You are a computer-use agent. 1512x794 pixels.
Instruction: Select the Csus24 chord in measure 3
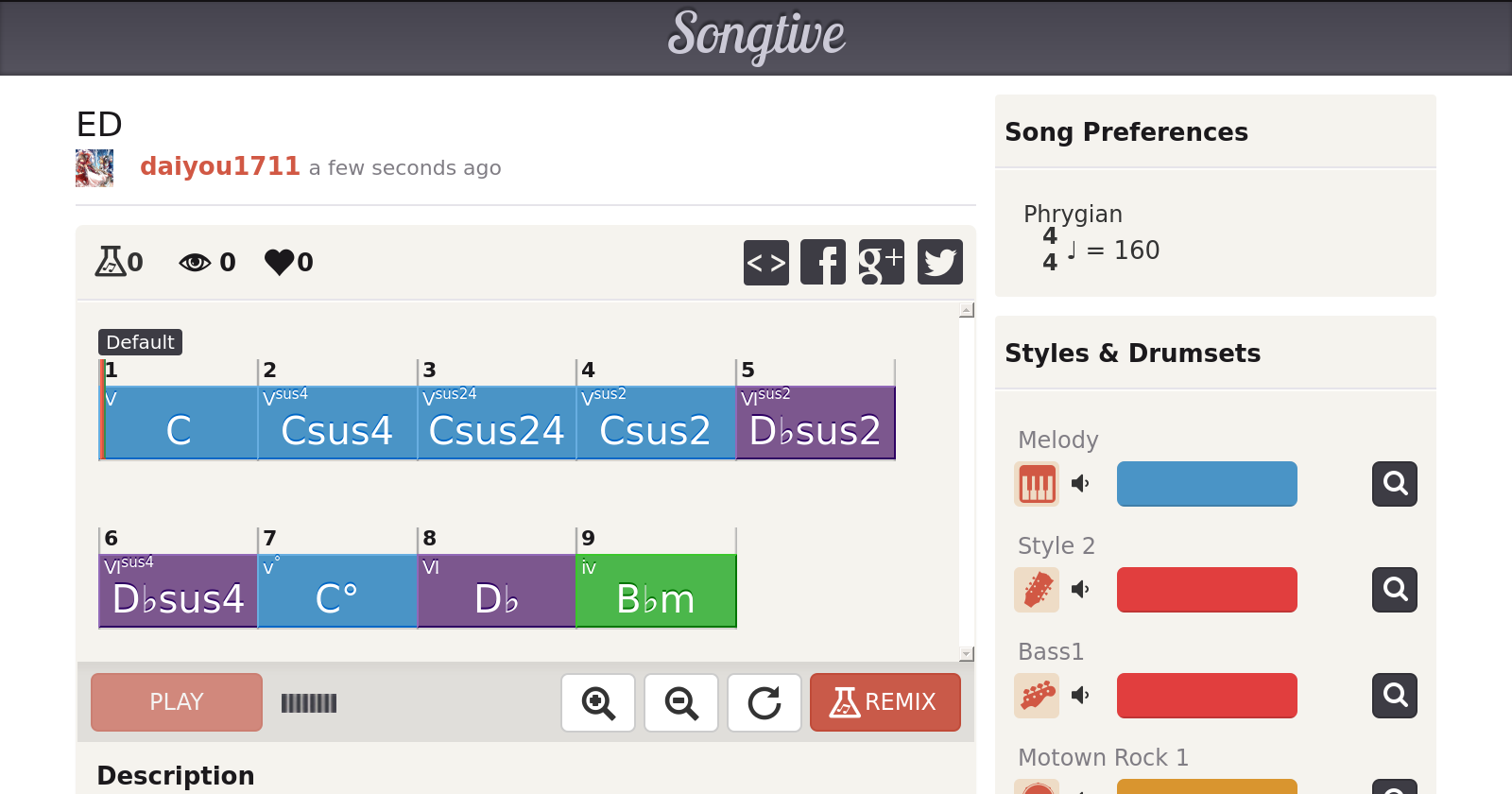(496, 430)
